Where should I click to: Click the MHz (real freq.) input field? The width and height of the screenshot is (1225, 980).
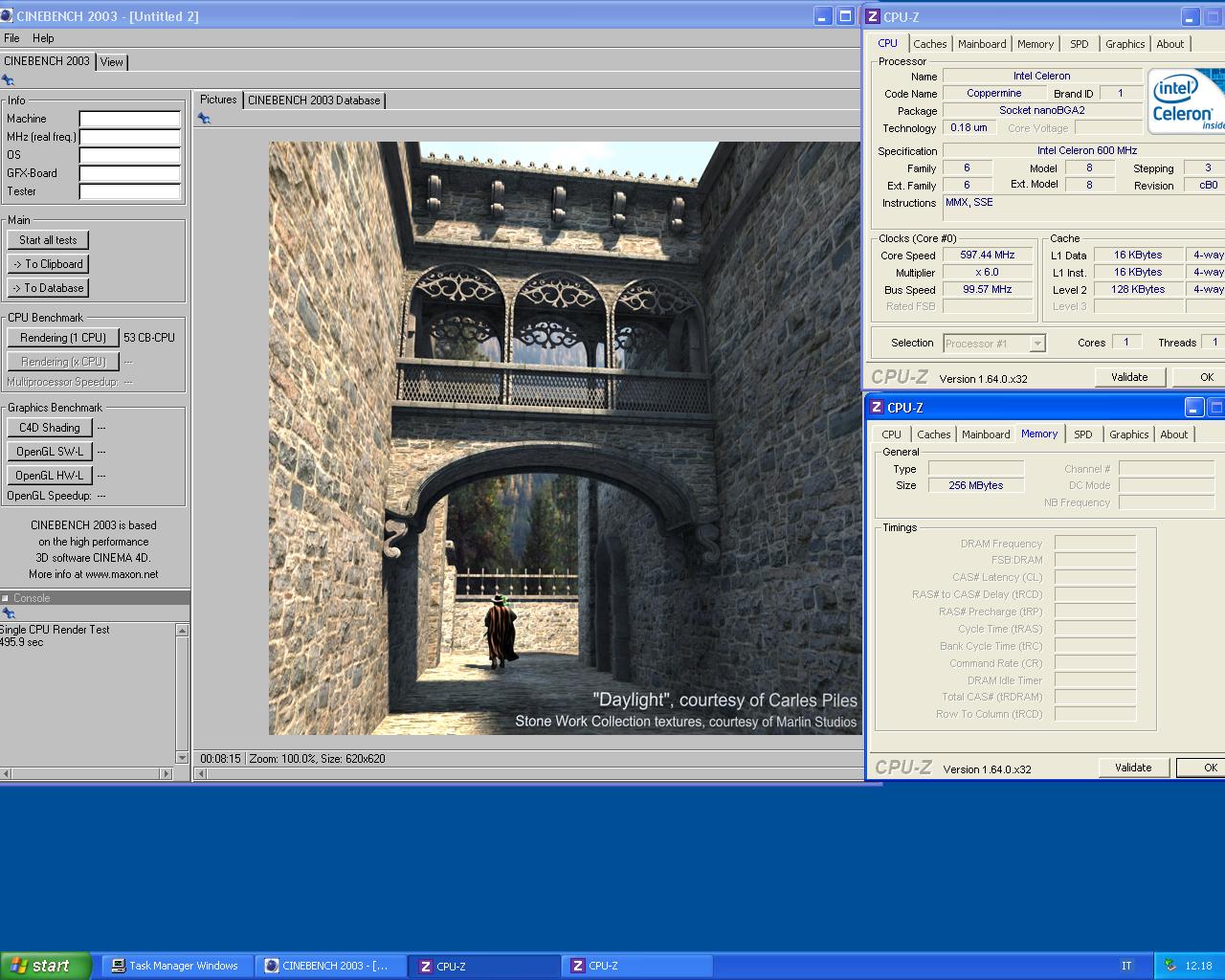130,137
